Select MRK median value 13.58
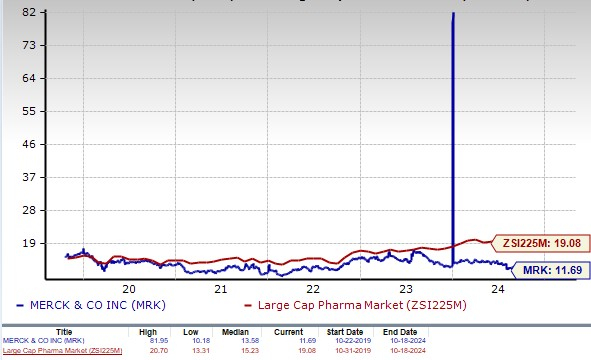 pos(250,341)
